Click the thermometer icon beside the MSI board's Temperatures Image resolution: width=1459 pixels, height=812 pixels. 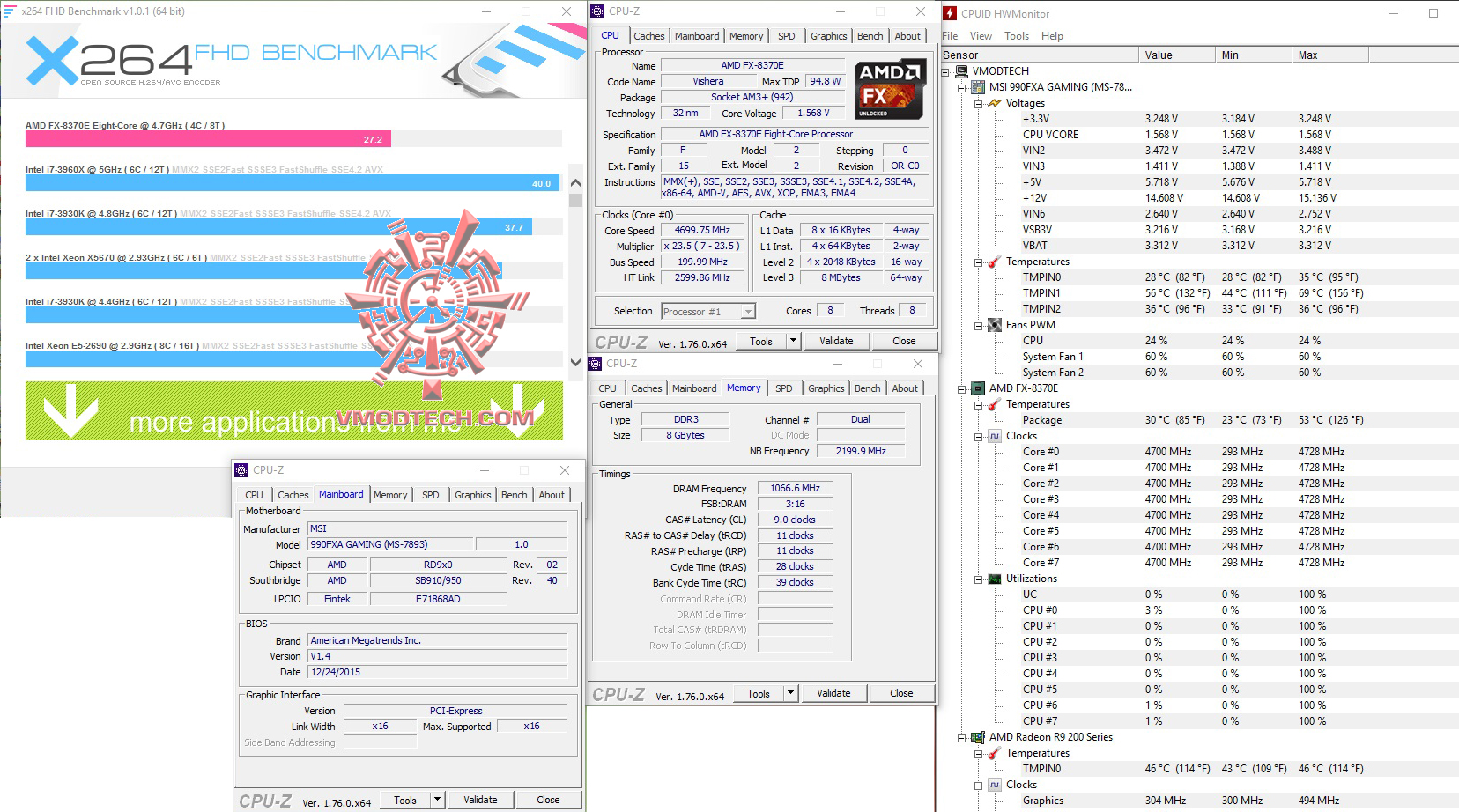point(995,262)
